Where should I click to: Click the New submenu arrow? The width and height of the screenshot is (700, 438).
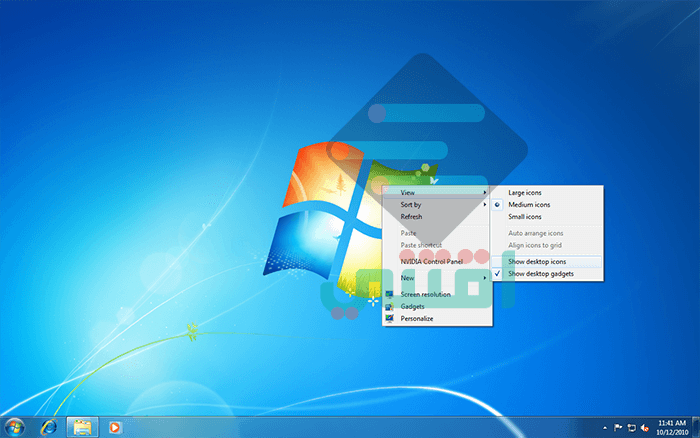click(x=485, y=278)
